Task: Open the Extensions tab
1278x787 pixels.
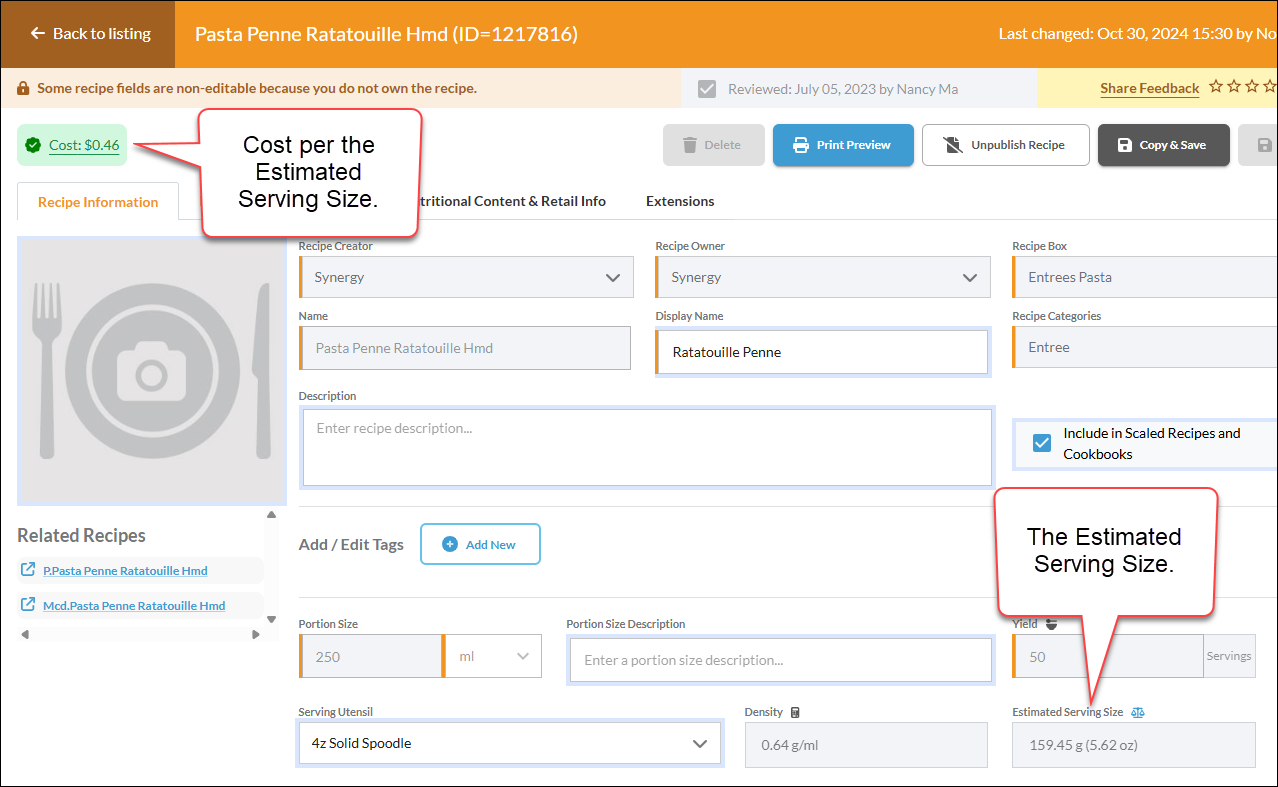Action: click(680, 201)
